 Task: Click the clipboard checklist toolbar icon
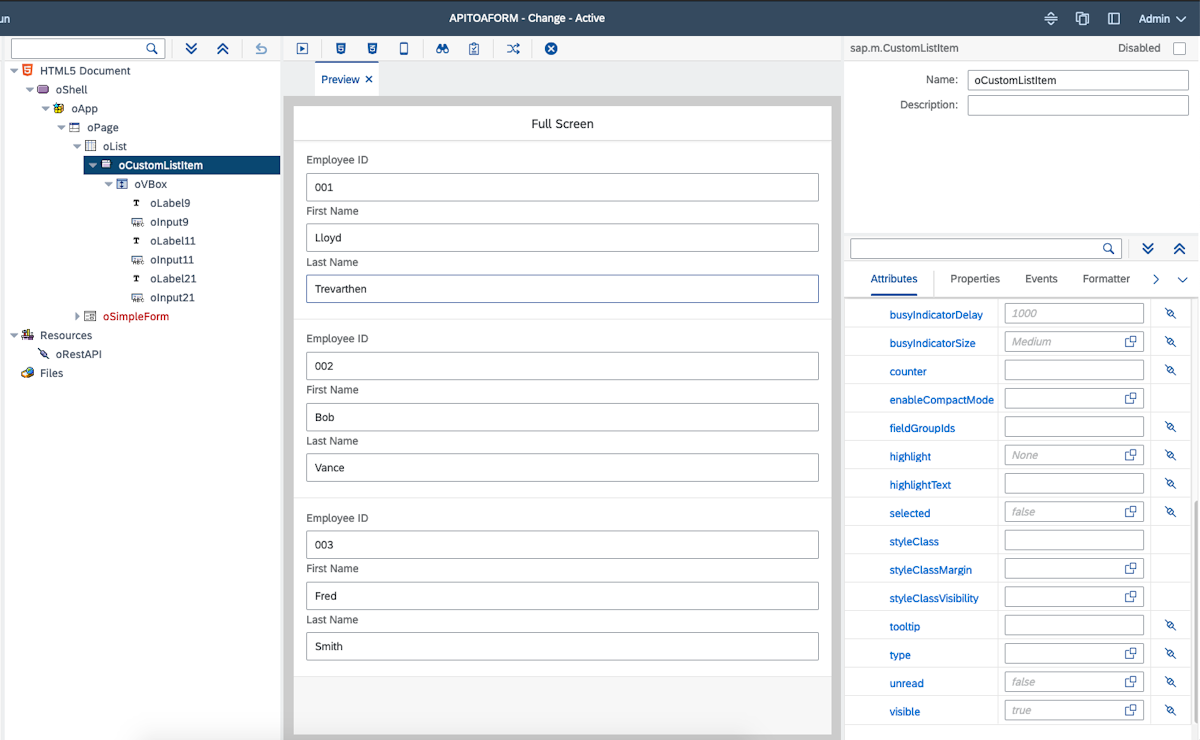474,48
